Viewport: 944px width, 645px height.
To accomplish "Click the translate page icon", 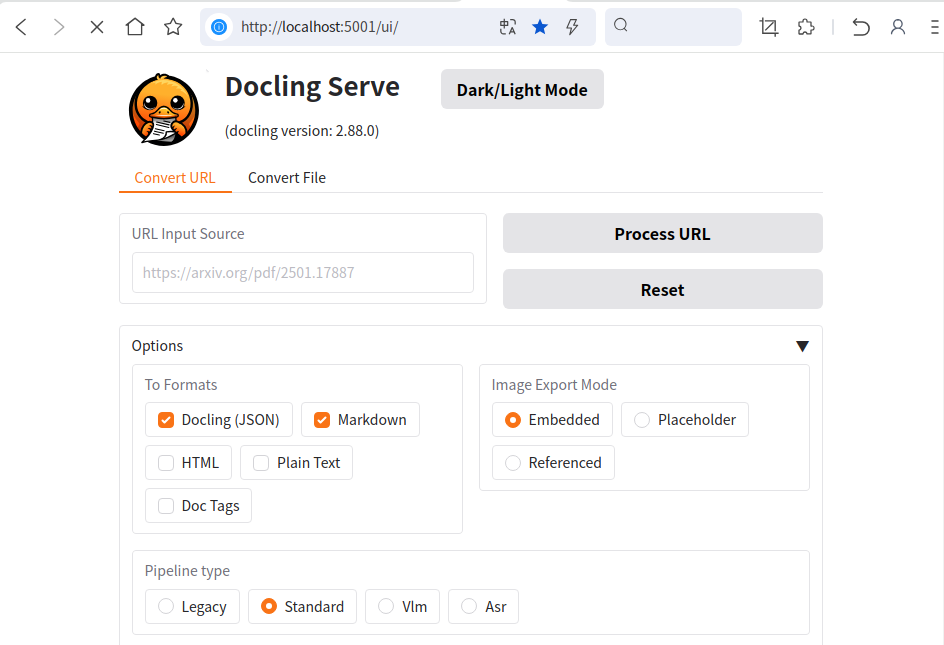I will click(x=508, y=26).
